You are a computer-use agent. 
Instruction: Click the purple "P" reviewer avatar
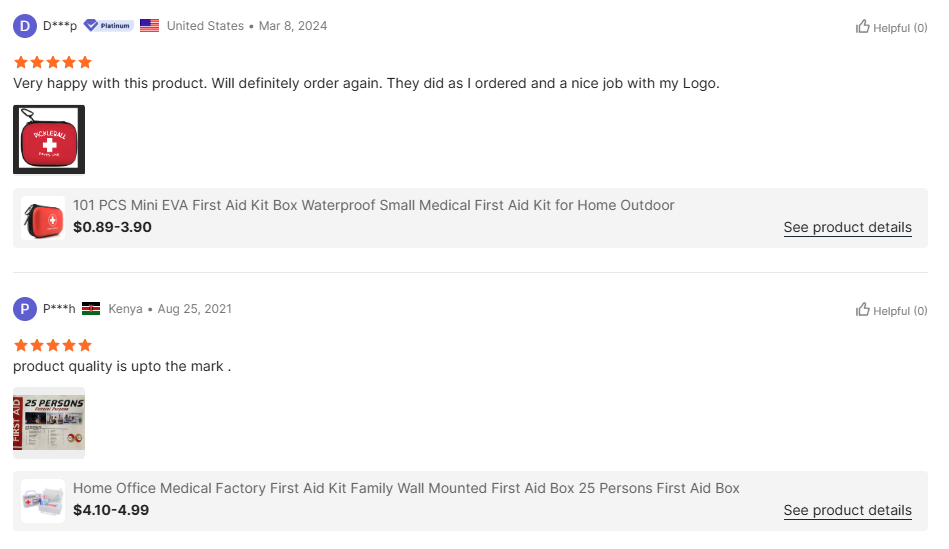tap(25, 309)
